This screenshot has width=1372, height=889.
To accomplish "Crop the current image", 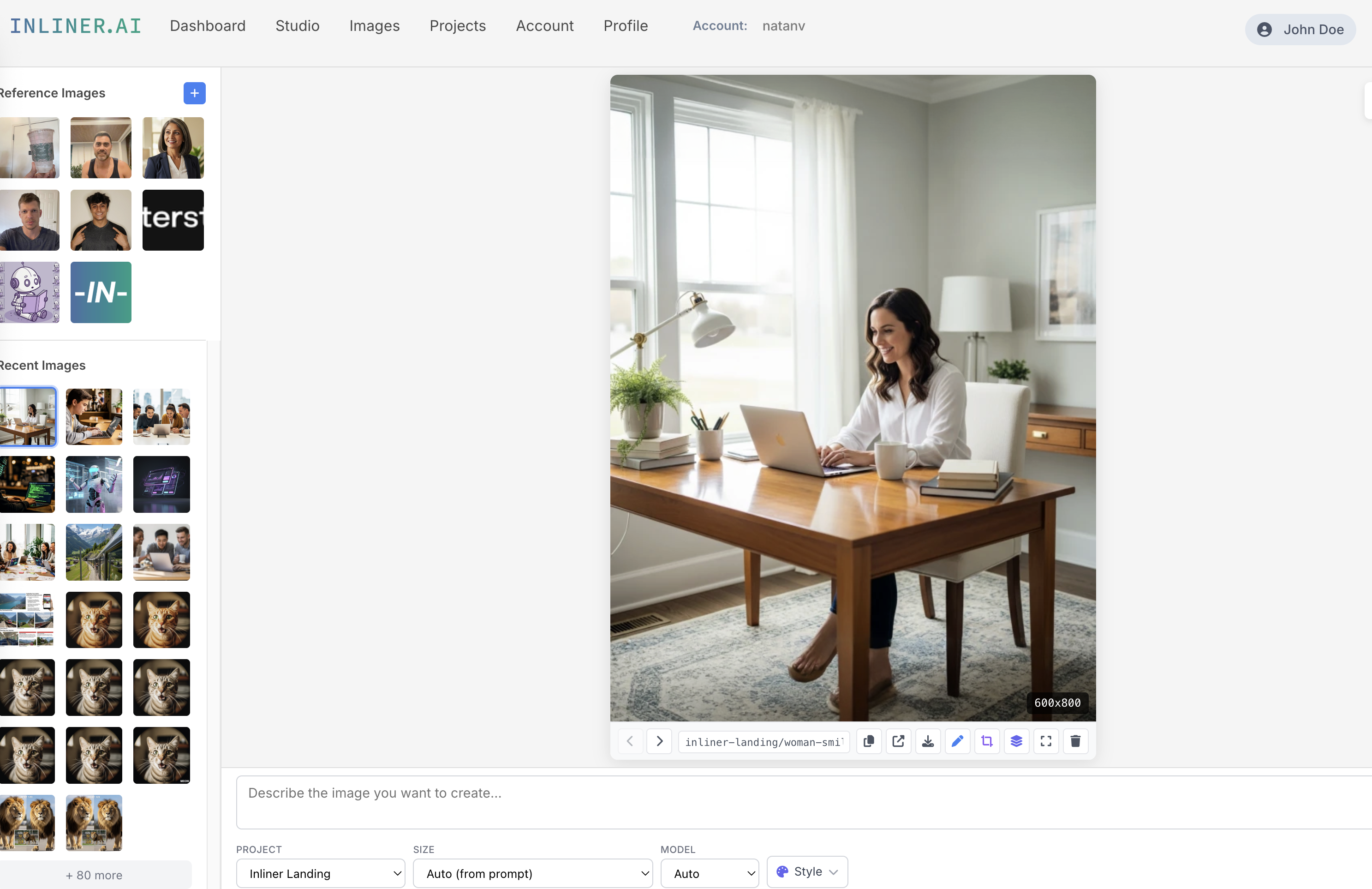I will (x=987, y=741).
